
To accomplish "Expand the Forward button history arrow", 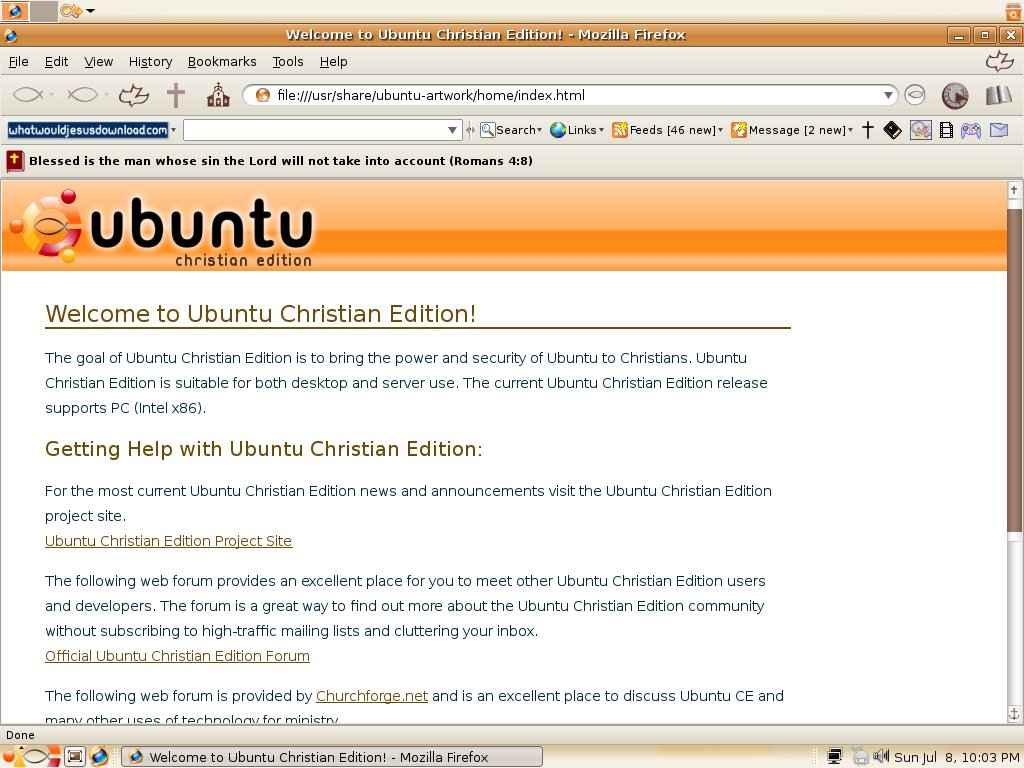I will pyautogui.click(x=106, y=95).
